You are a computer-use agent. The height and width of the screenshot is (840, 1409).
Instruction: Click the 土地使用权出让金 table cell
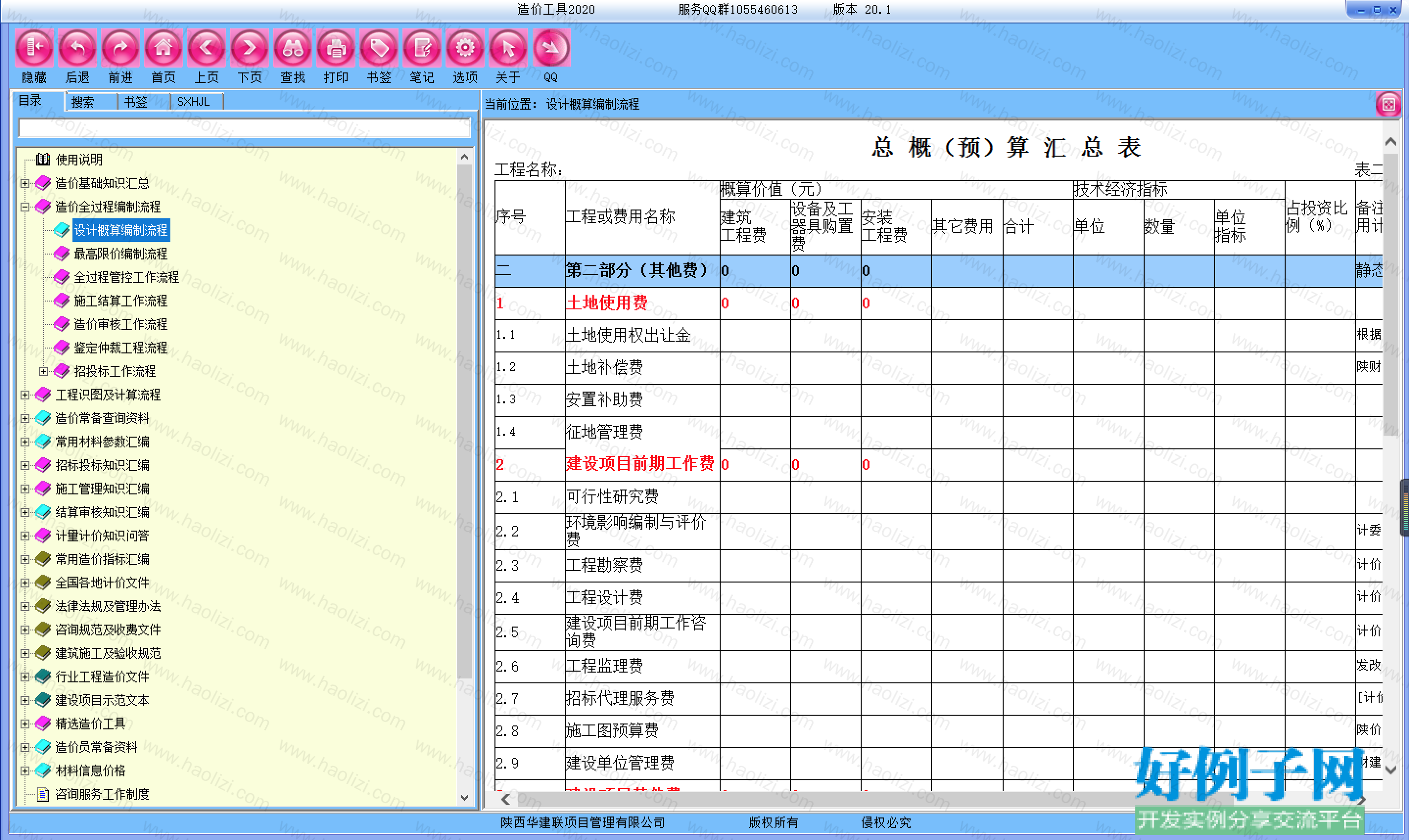point(642,336)
